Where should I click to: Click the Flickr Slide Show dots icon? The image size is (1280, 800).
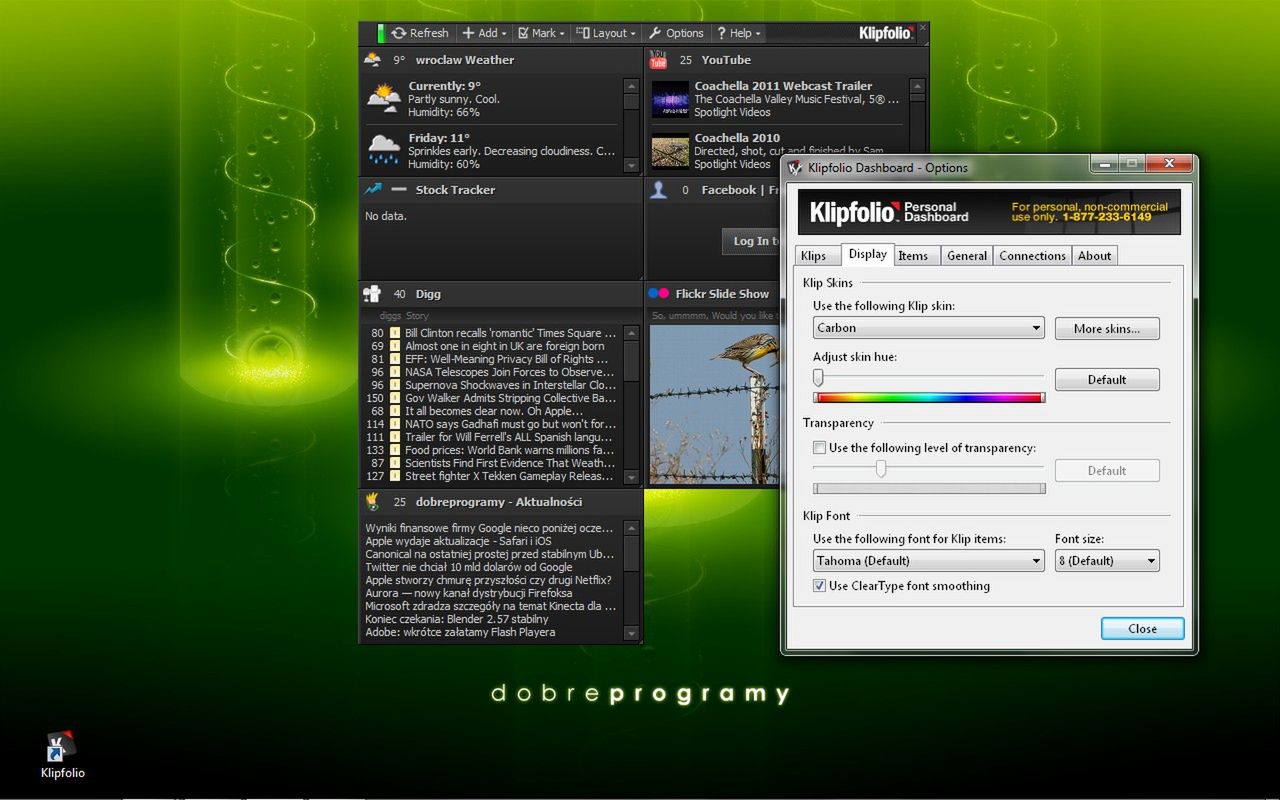point(658,293)
